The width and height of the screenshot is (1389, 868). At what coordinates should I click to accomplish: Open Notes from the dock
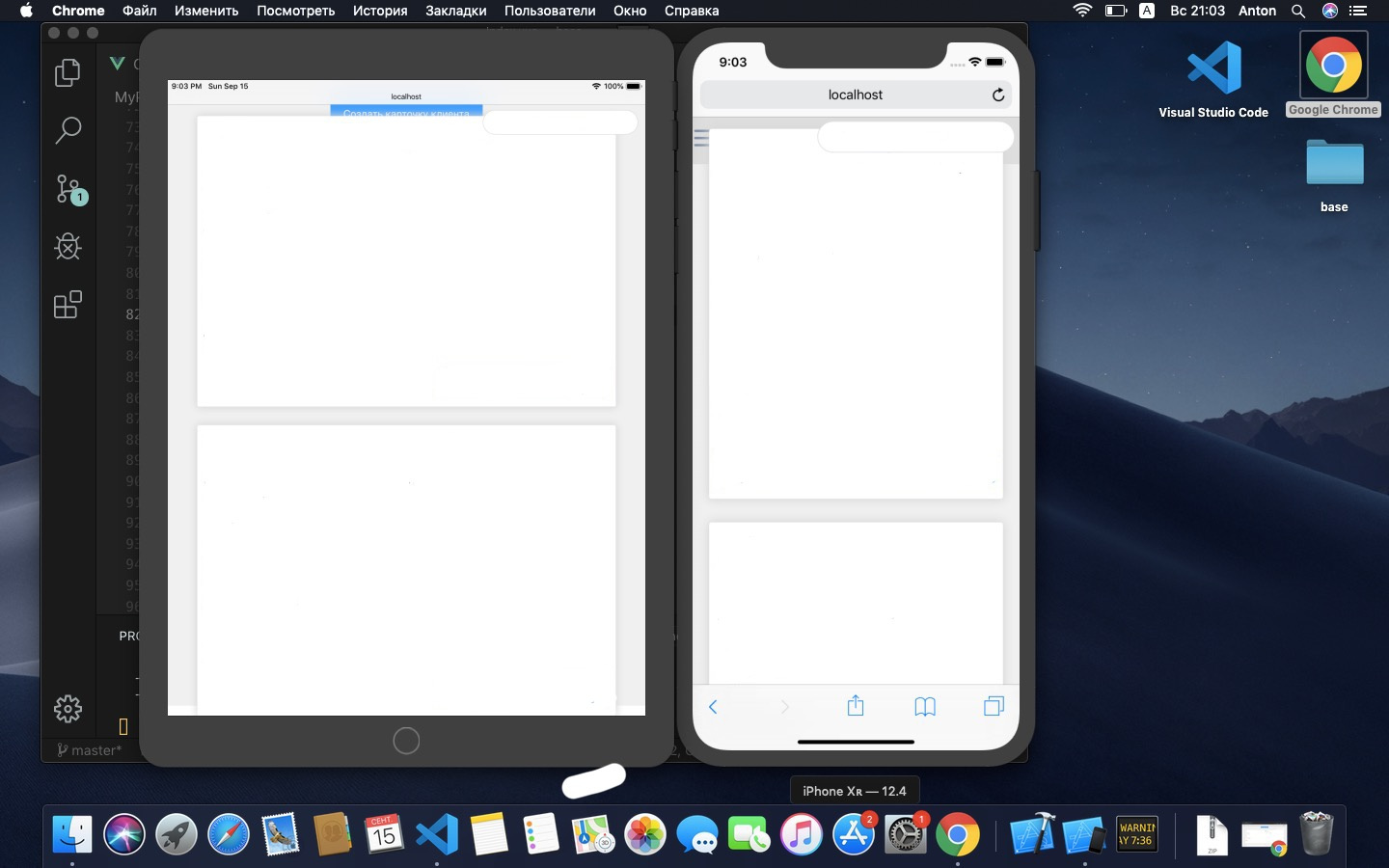(489, 834)
